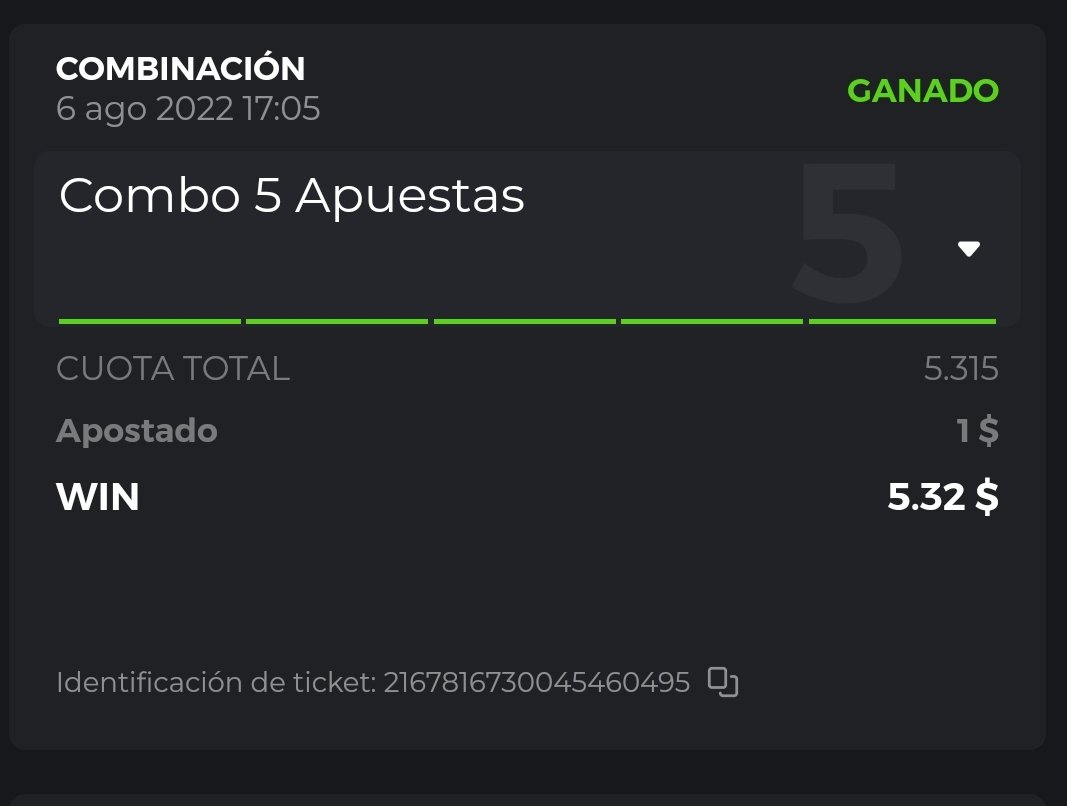
Task: Select the fourth green bet segment
Action: (712, 321)
